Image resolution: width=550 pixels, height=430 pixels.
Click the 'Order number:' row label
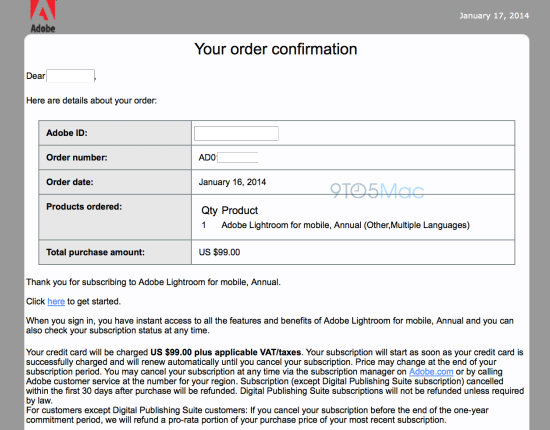77,157
